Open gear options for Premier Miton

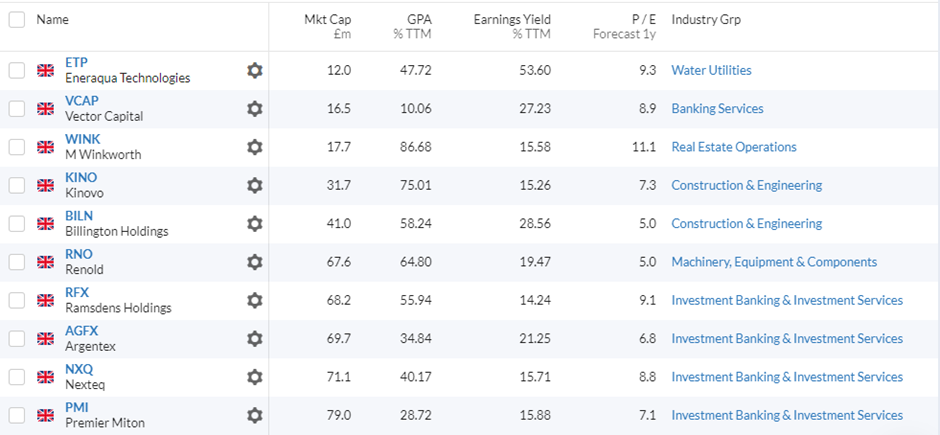255,416
